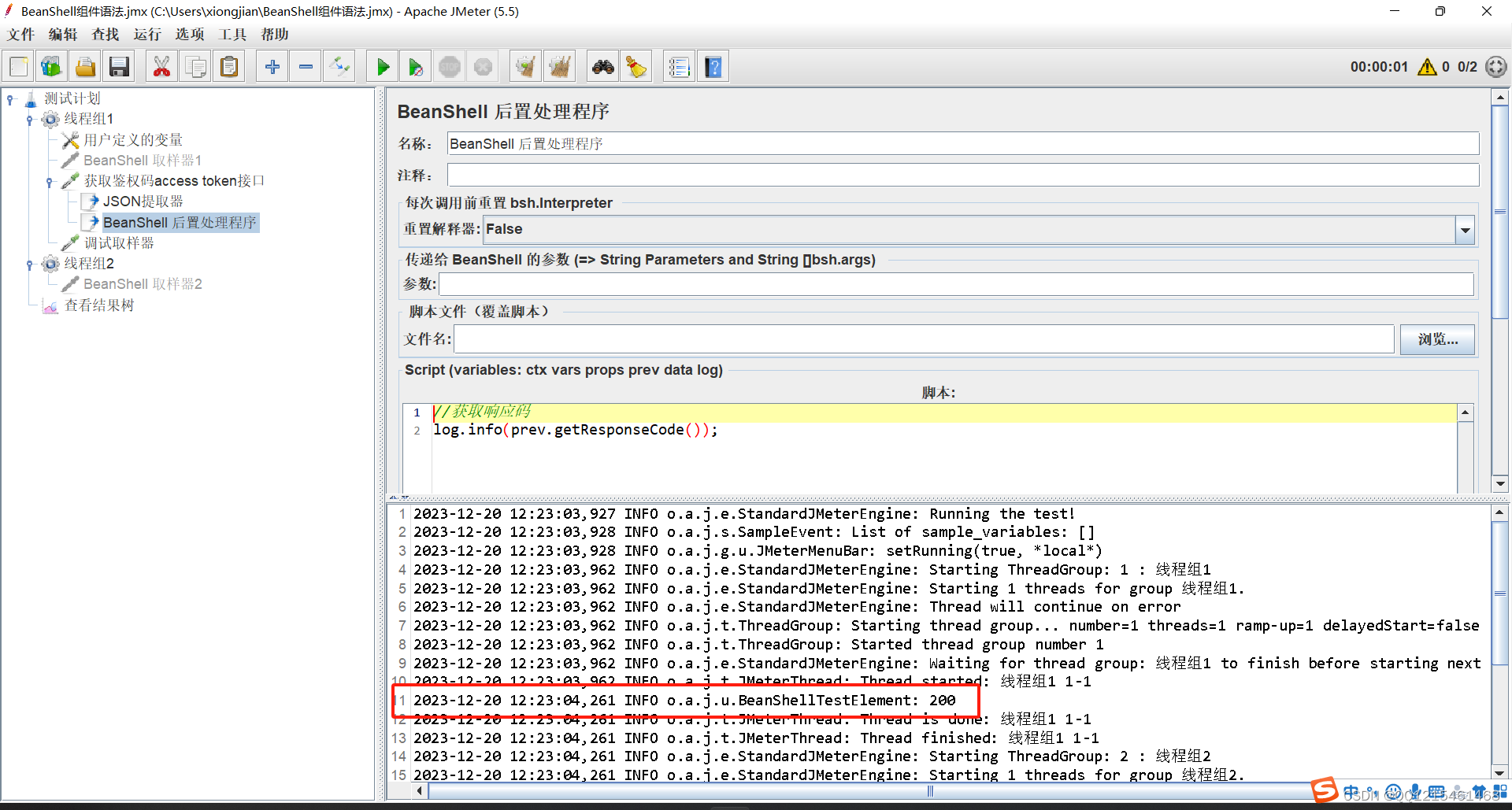Click the Stop test icon
Screen dimensions: 1512x810
pos(450,67)
